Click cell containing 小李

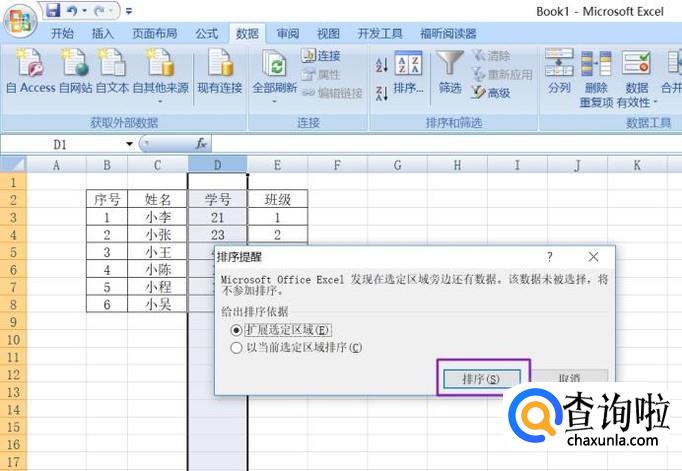pos(157,217)
